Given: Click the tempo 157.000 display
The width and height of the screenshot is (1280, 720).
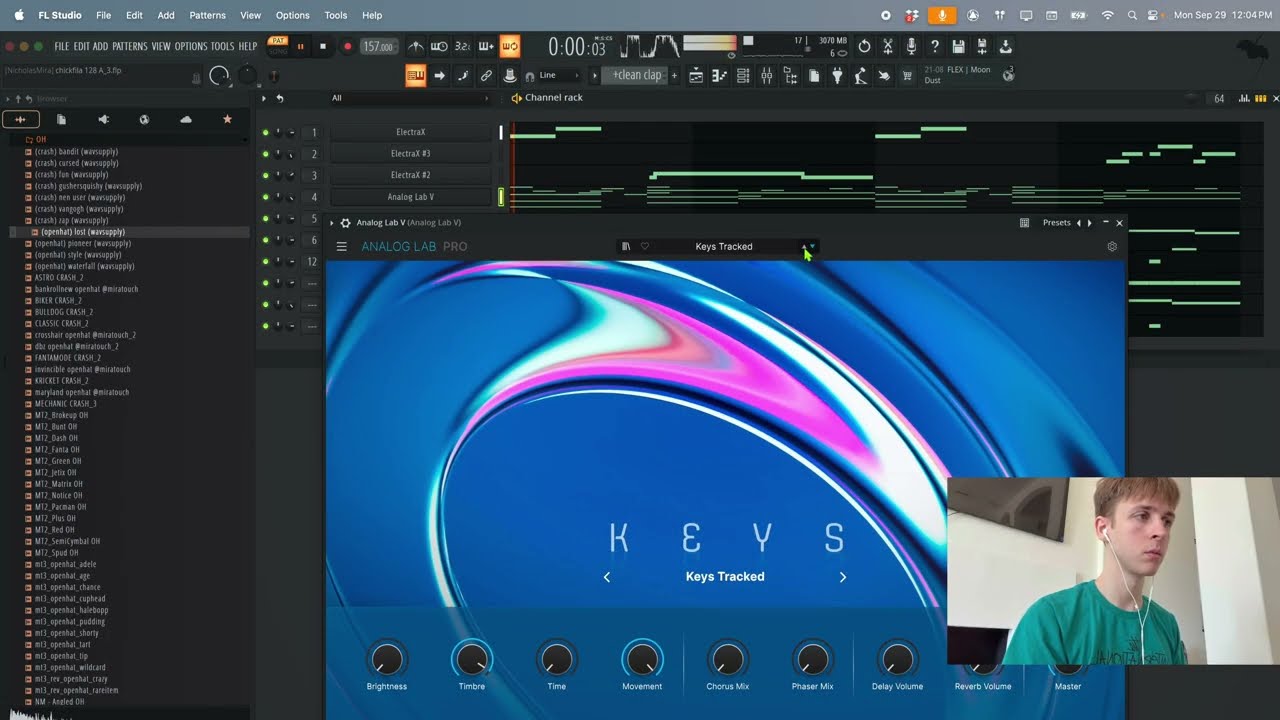Looking at the screenshot, I should (378, 47).
